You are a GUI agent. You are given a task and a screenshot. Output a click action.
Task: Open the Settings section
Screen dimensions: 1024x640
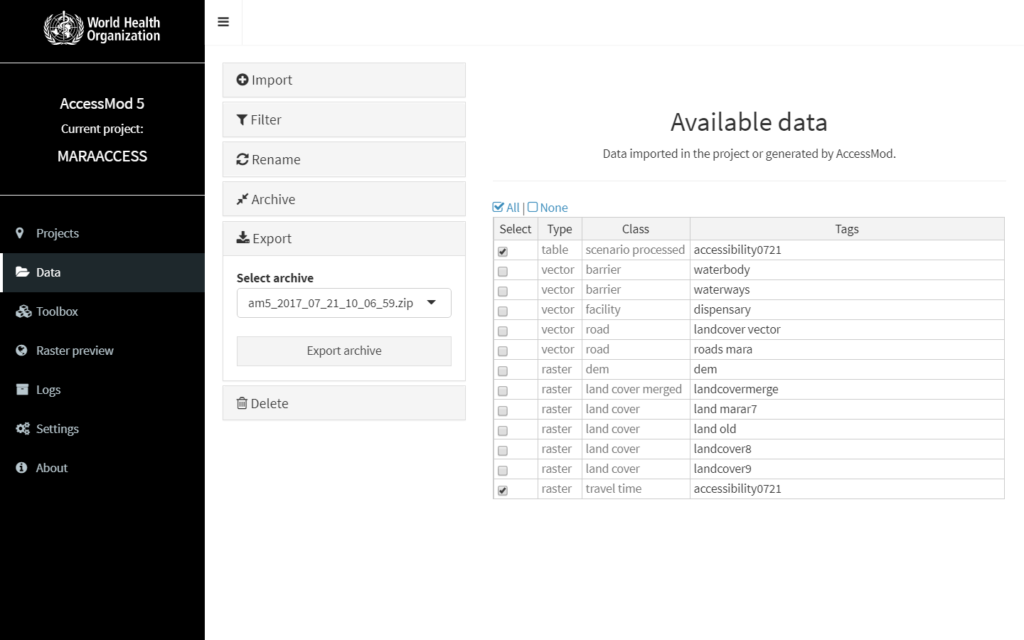(56, 428)
